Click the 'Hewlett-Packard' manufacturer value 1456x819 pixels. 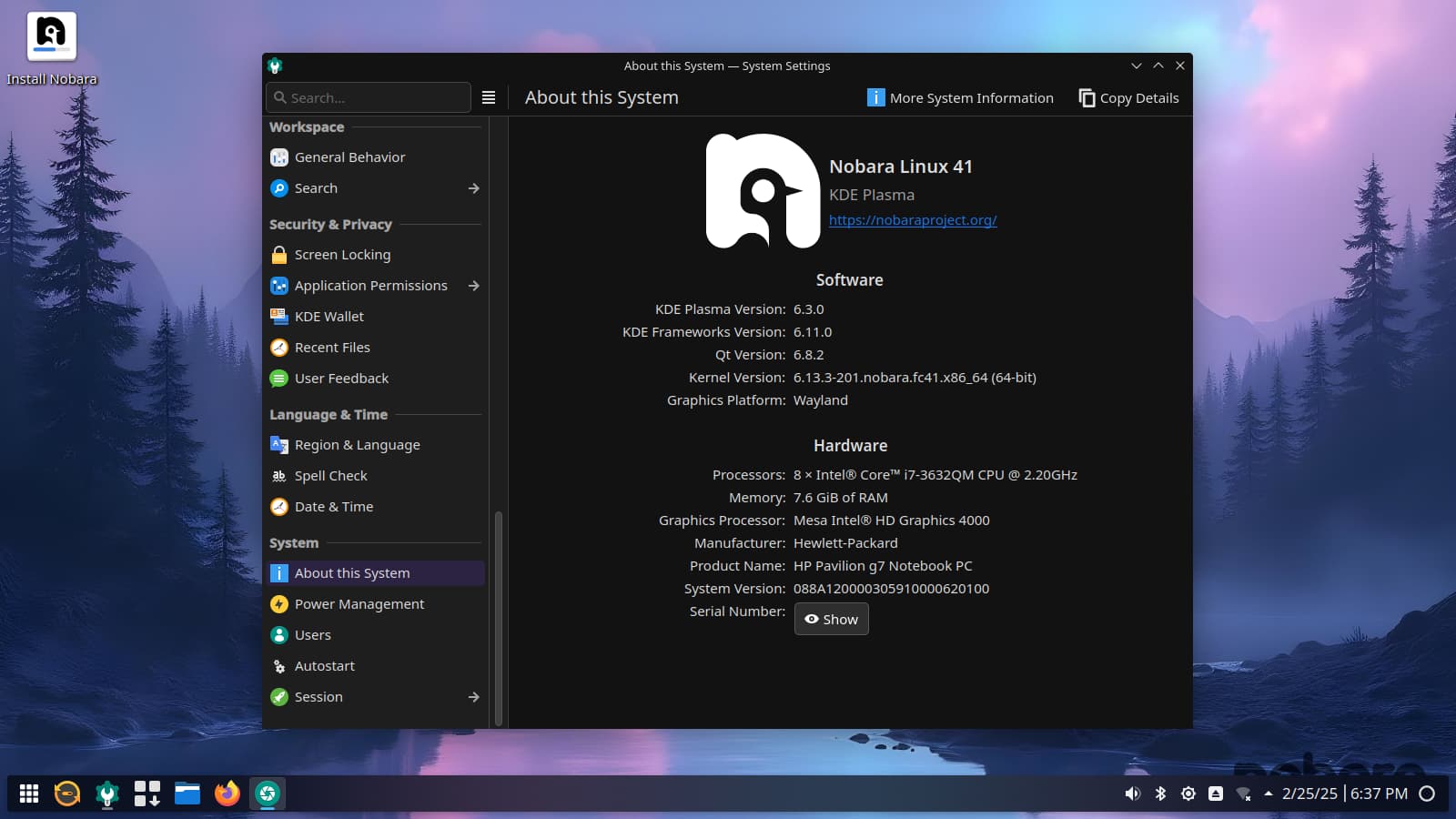tap(845, 543)
